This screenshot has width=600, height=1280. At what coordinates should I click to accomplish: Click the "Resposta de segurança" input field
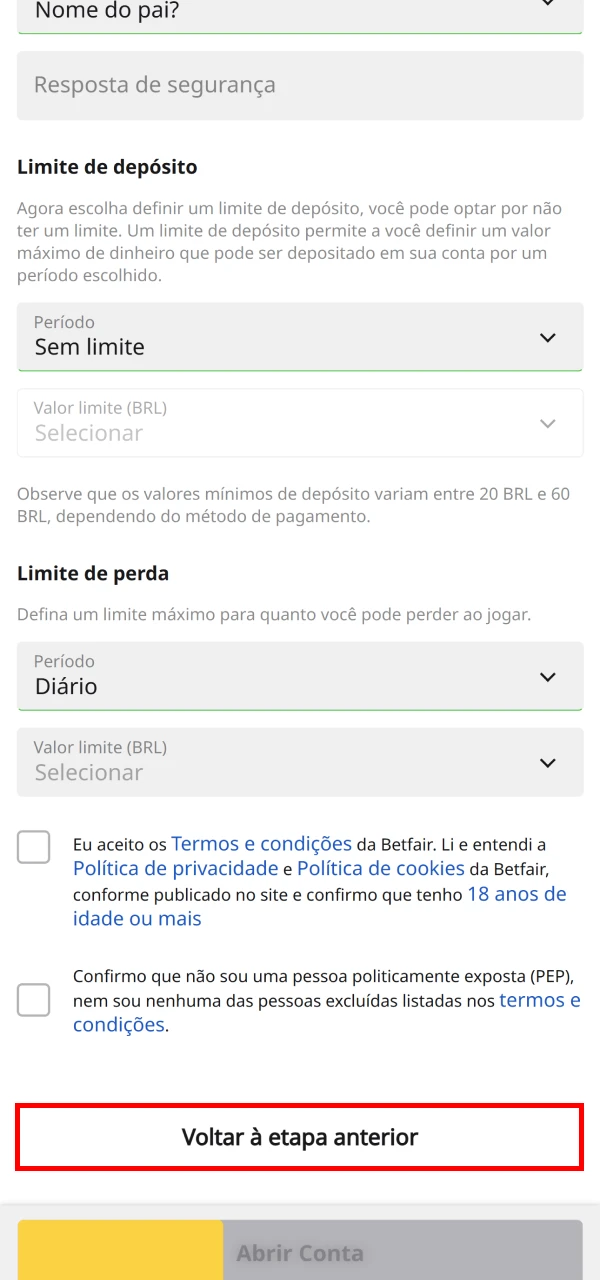[300, 85]
